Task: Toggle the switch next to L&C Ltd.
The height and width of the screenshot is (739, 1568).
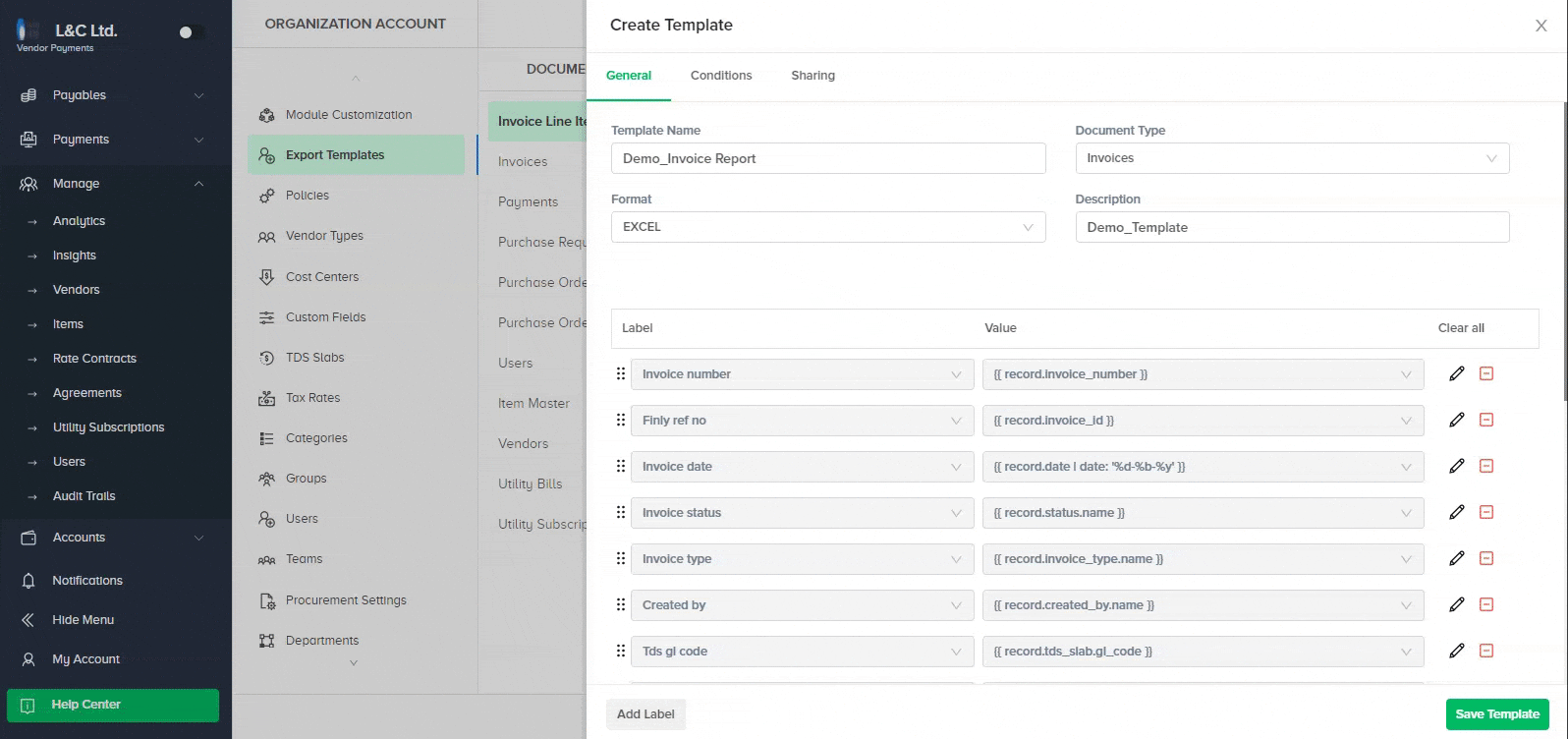Action: click(x=192, y=32)
